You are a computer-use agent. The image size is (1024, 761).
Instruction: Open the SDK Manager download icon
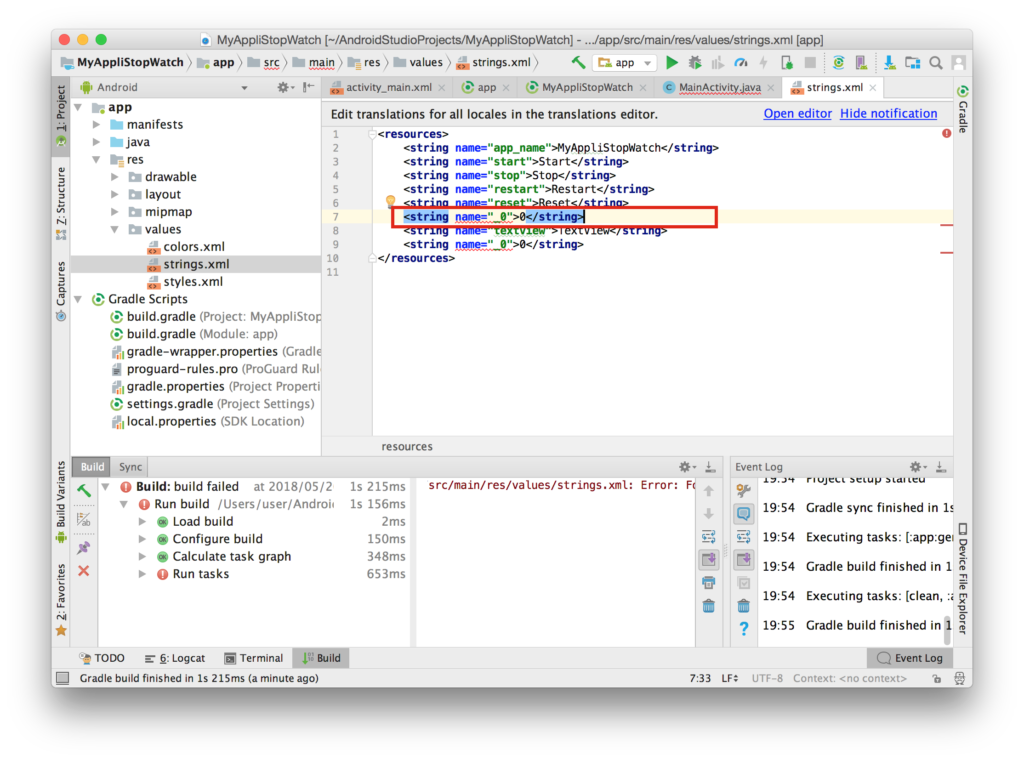889,63
